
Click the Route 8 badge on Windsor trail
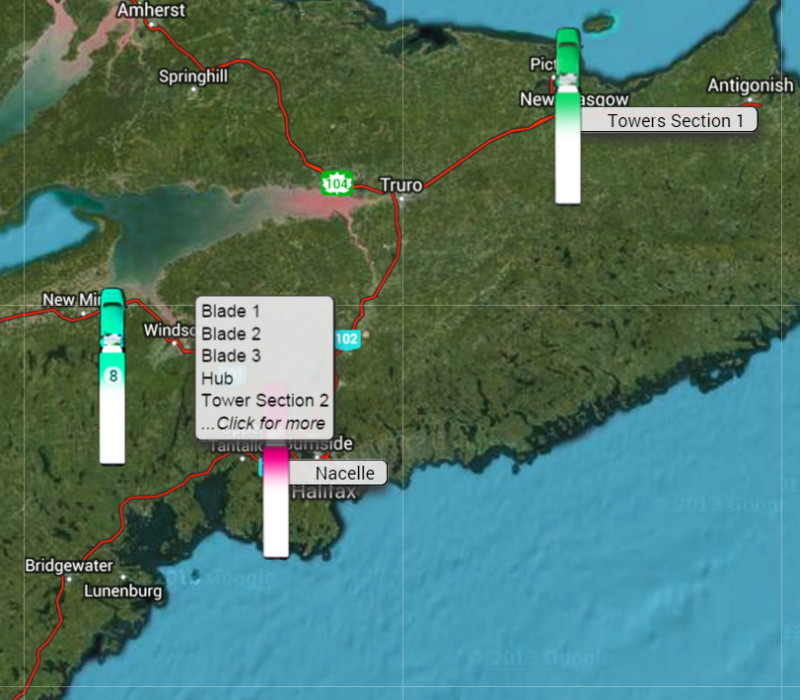(x=113, y=376)
